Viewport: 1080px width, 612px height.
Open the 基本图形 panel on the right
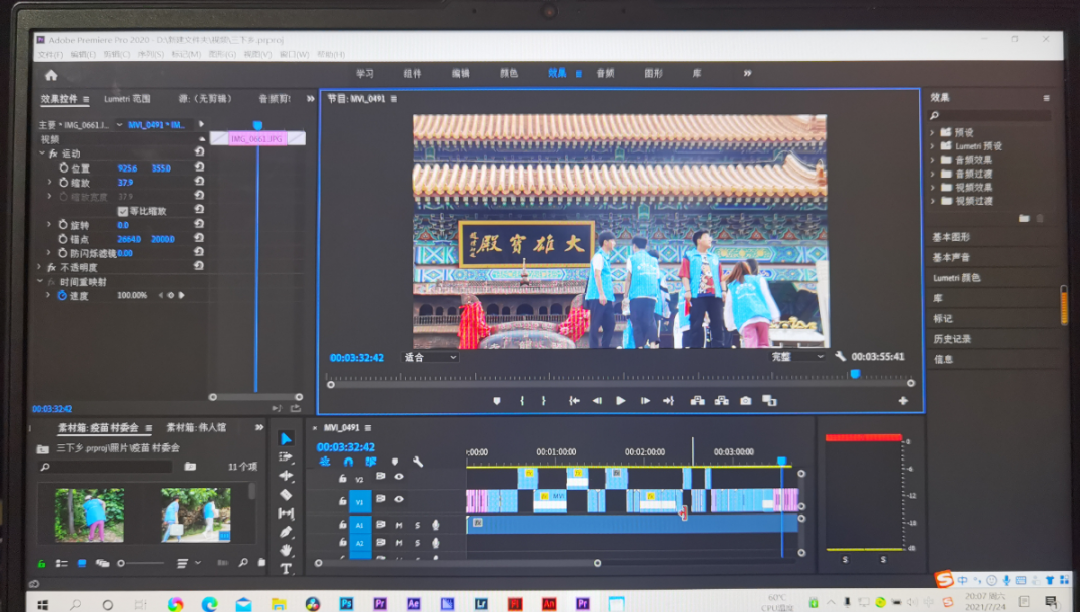(951, 237)
